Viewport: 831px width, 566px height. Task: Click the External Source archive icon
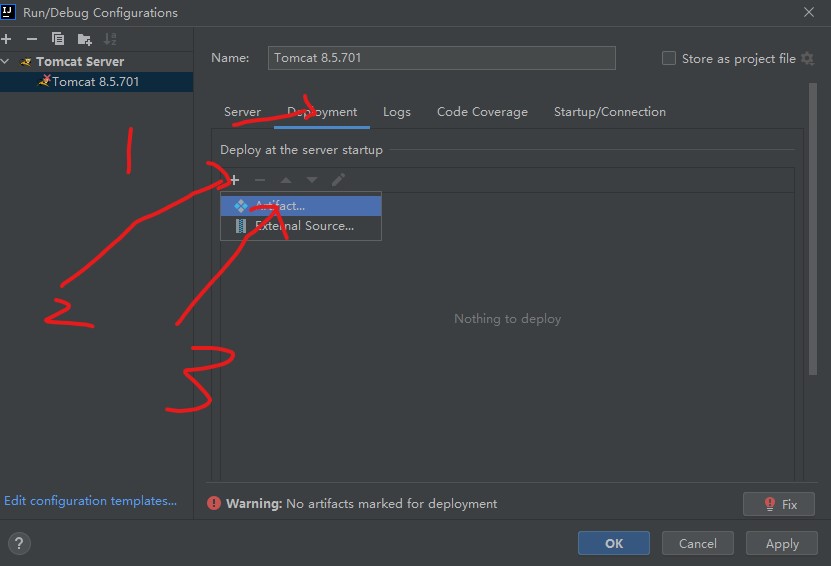(x=241, y=226)
